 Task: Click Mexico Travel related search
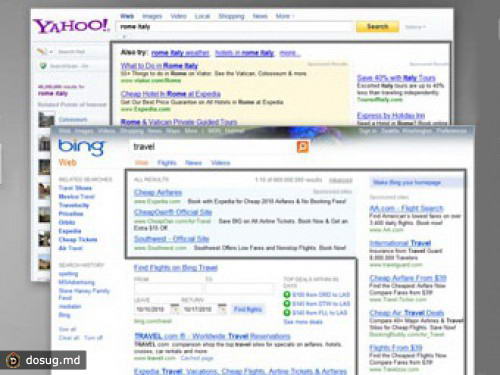77,197
